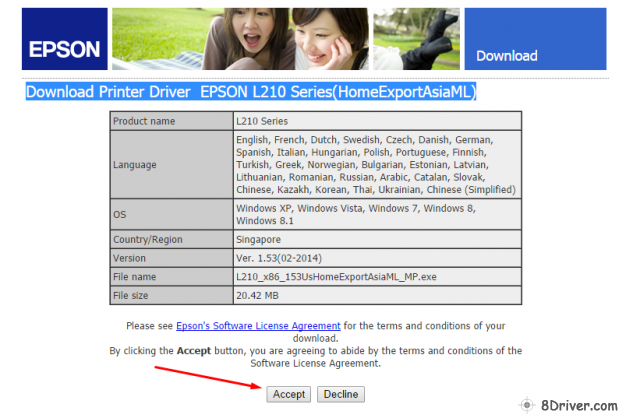The image size is (640, 418).
Task: Click the Language label cell
Action: coord(172,165)
